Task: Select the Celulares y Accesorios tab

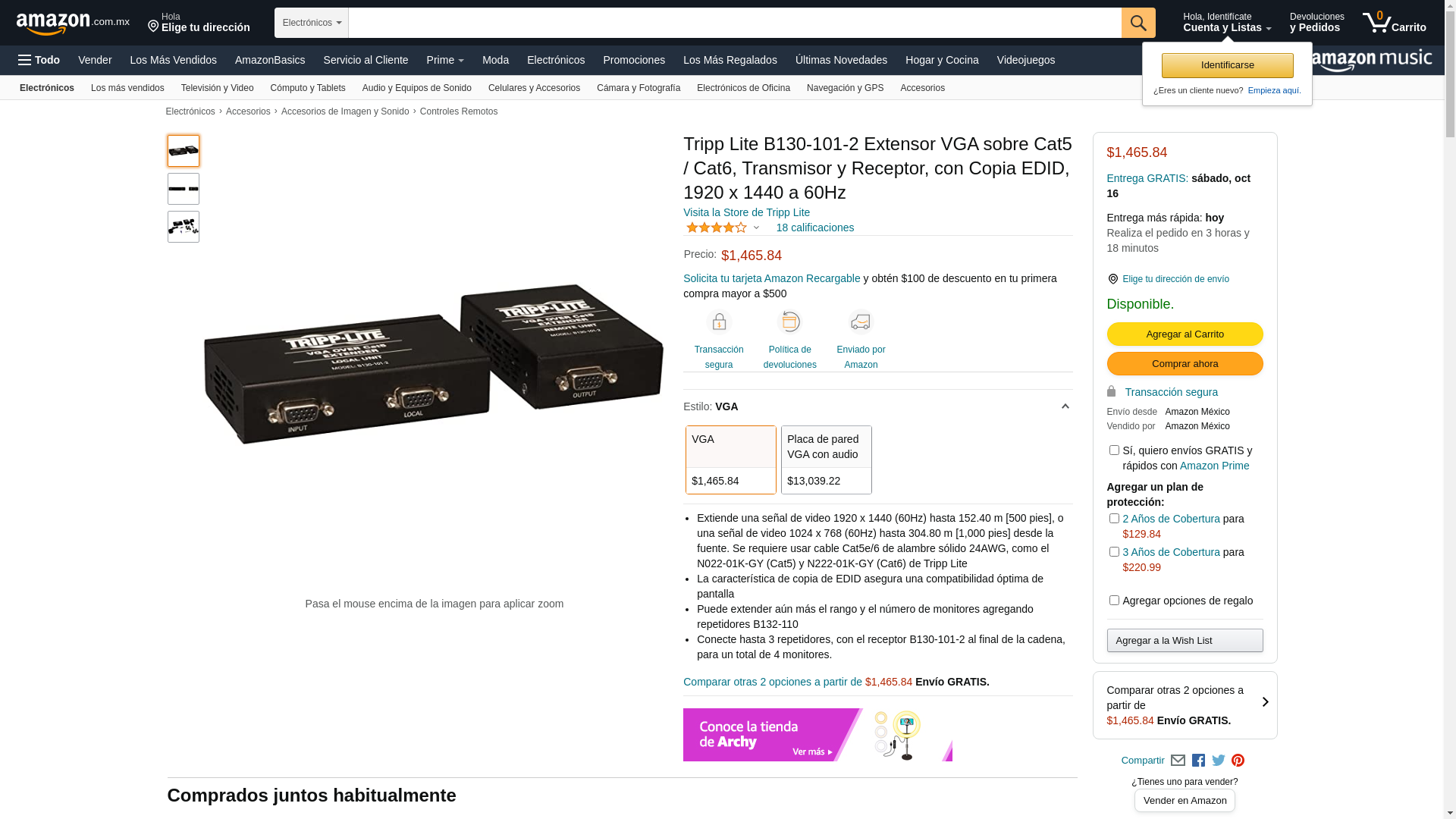Action: click(534, 88)
